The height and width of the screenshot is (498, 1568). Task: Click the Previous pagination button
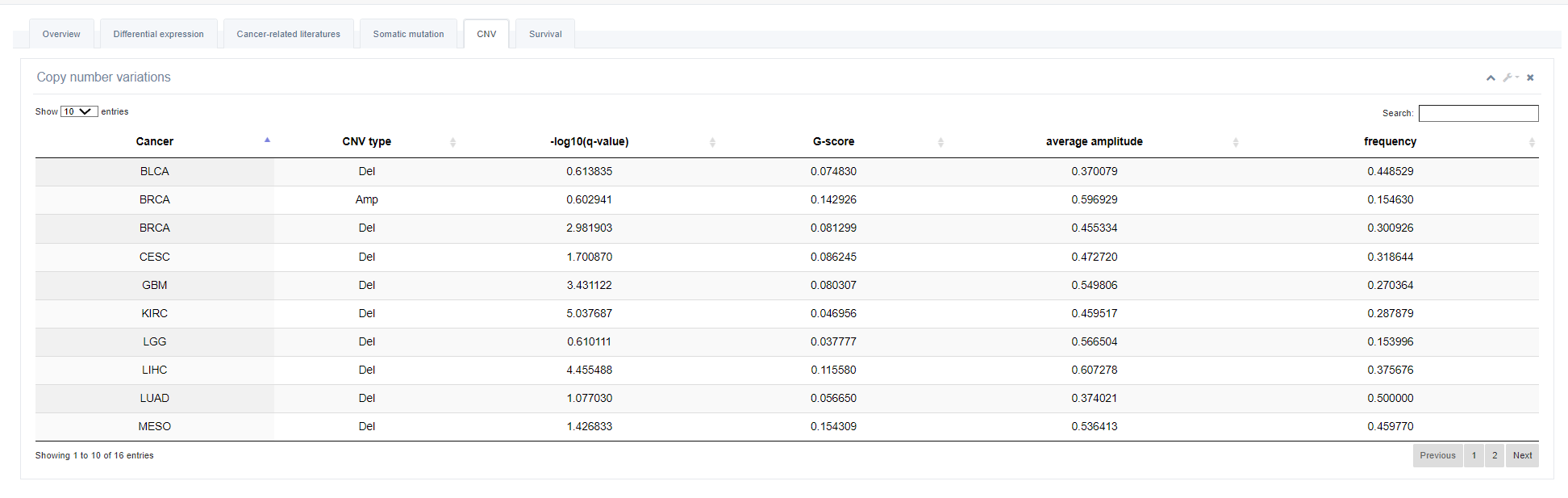click(1437, 455)
